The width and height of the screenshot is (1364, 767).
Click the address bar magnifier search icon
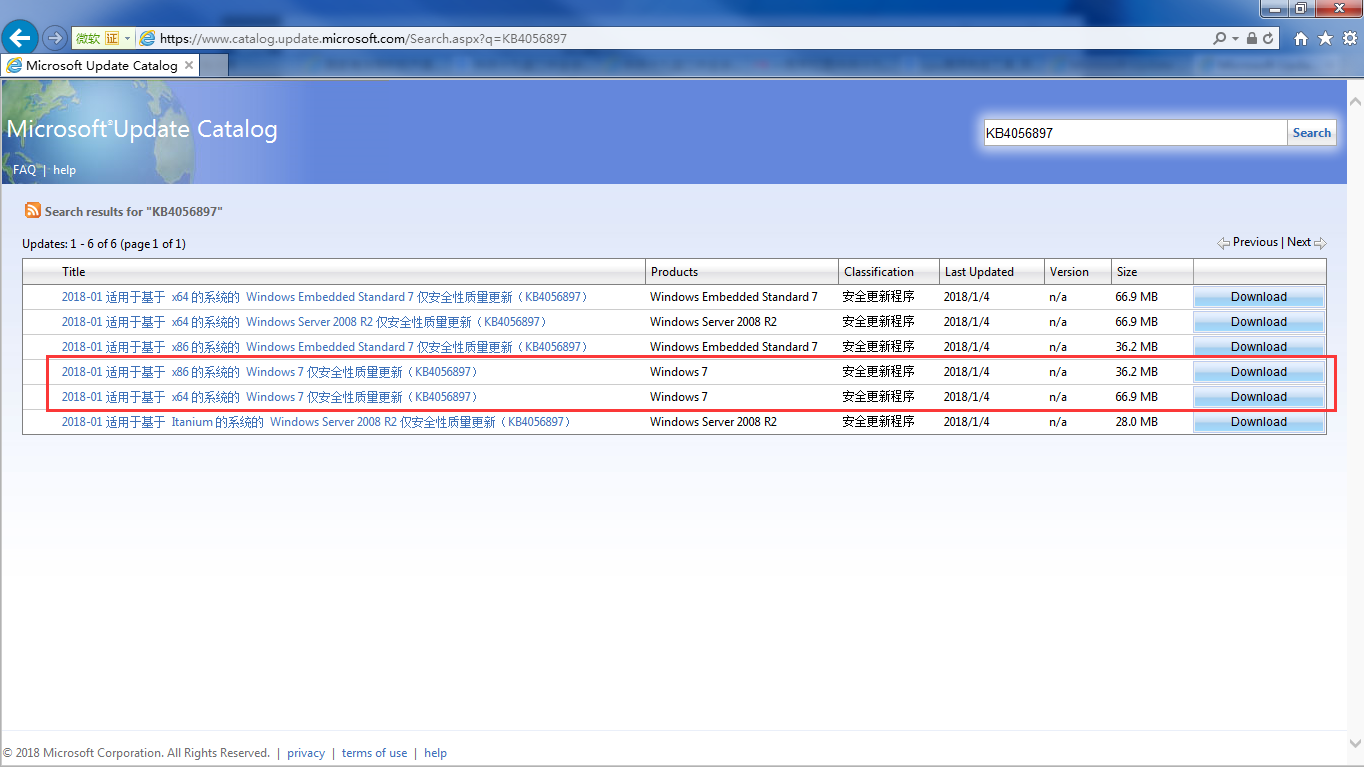(1218, 38)
